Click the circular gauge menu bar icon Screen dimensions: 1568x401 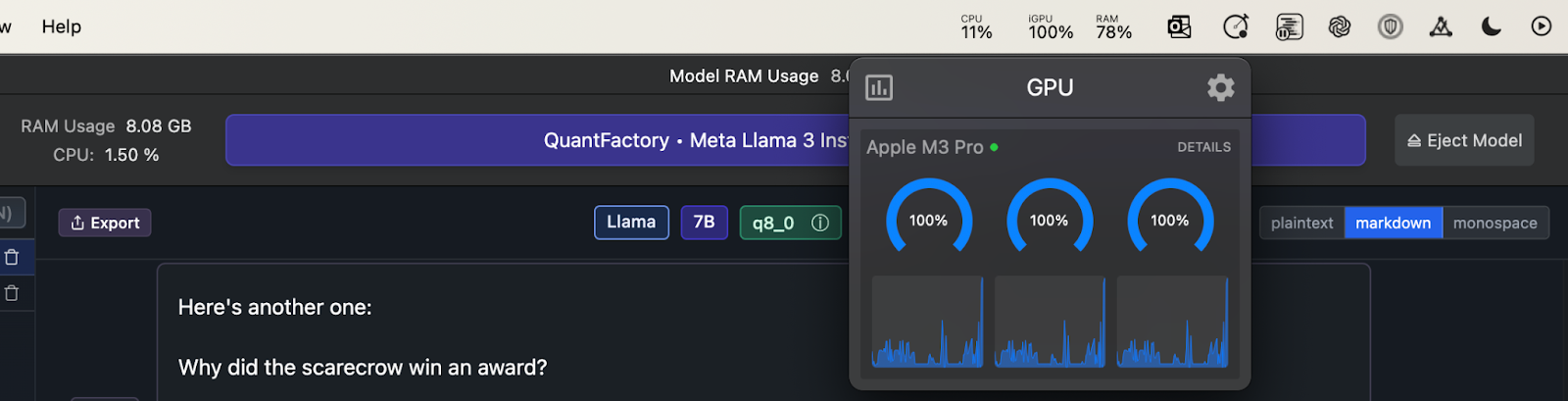(1237, 26)
